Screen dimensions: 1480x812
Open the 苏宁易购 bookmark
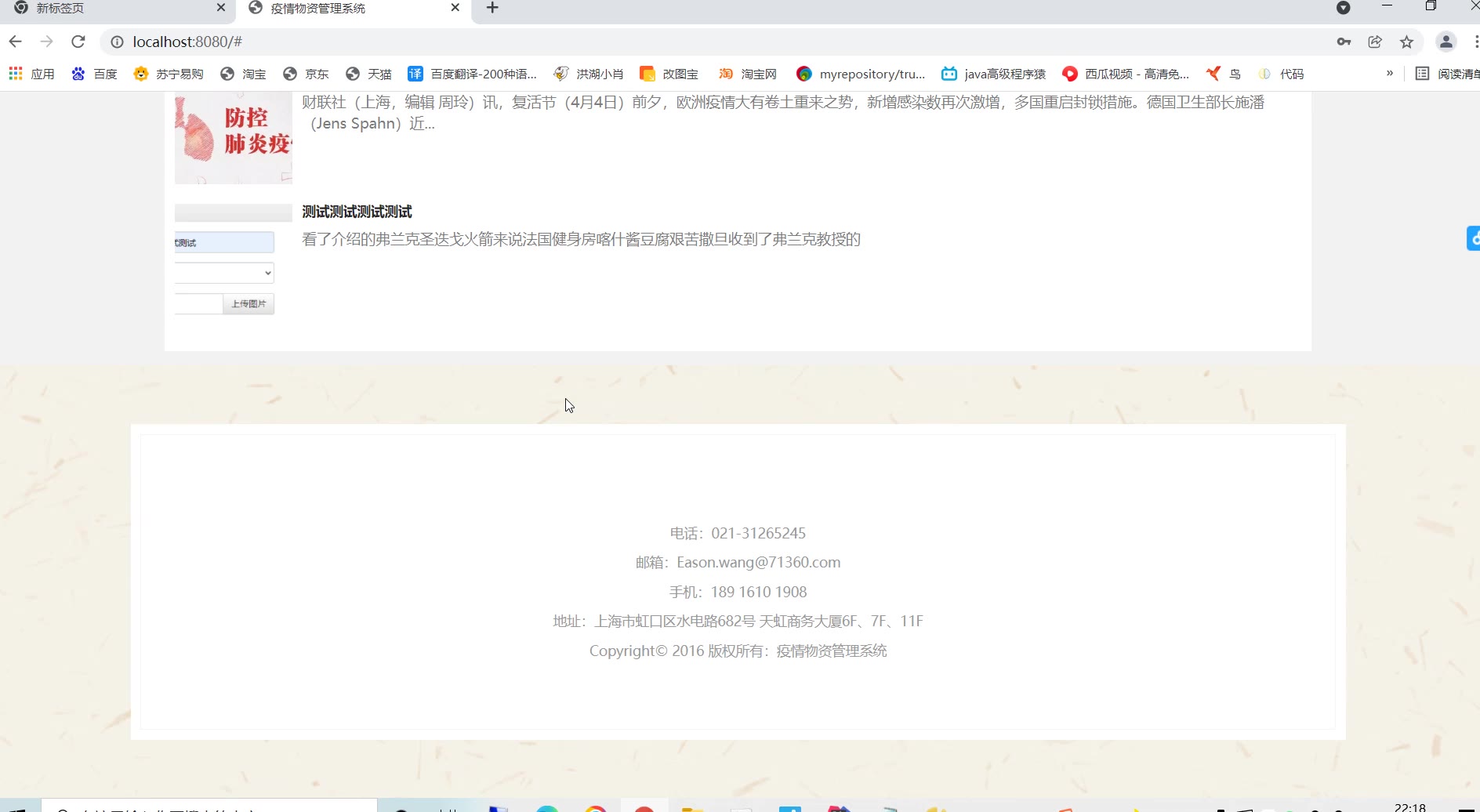(x=169, y=74)
